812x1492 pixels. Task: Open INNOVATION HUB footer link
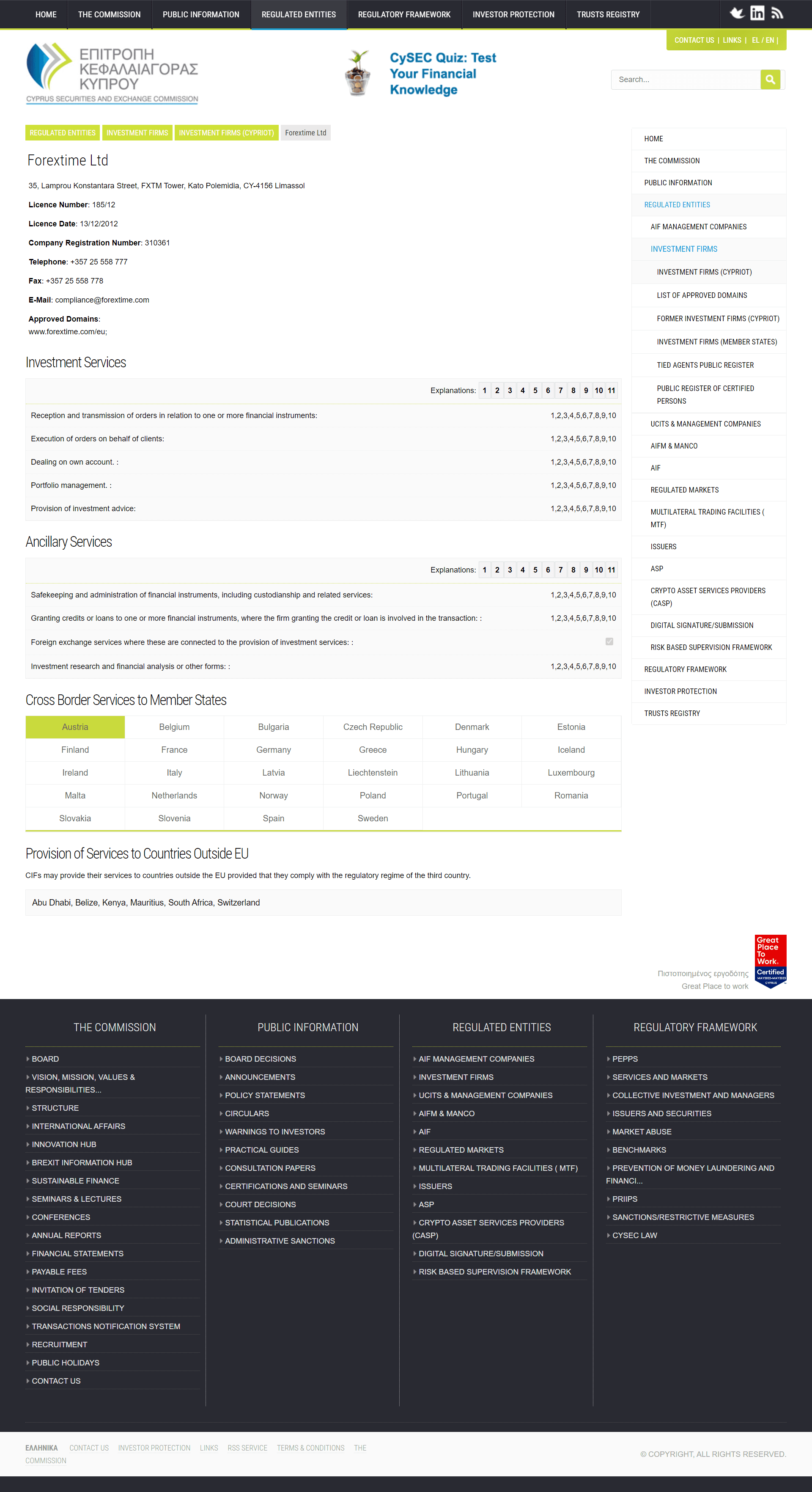pyautogui.click(x=64, y=1145)
